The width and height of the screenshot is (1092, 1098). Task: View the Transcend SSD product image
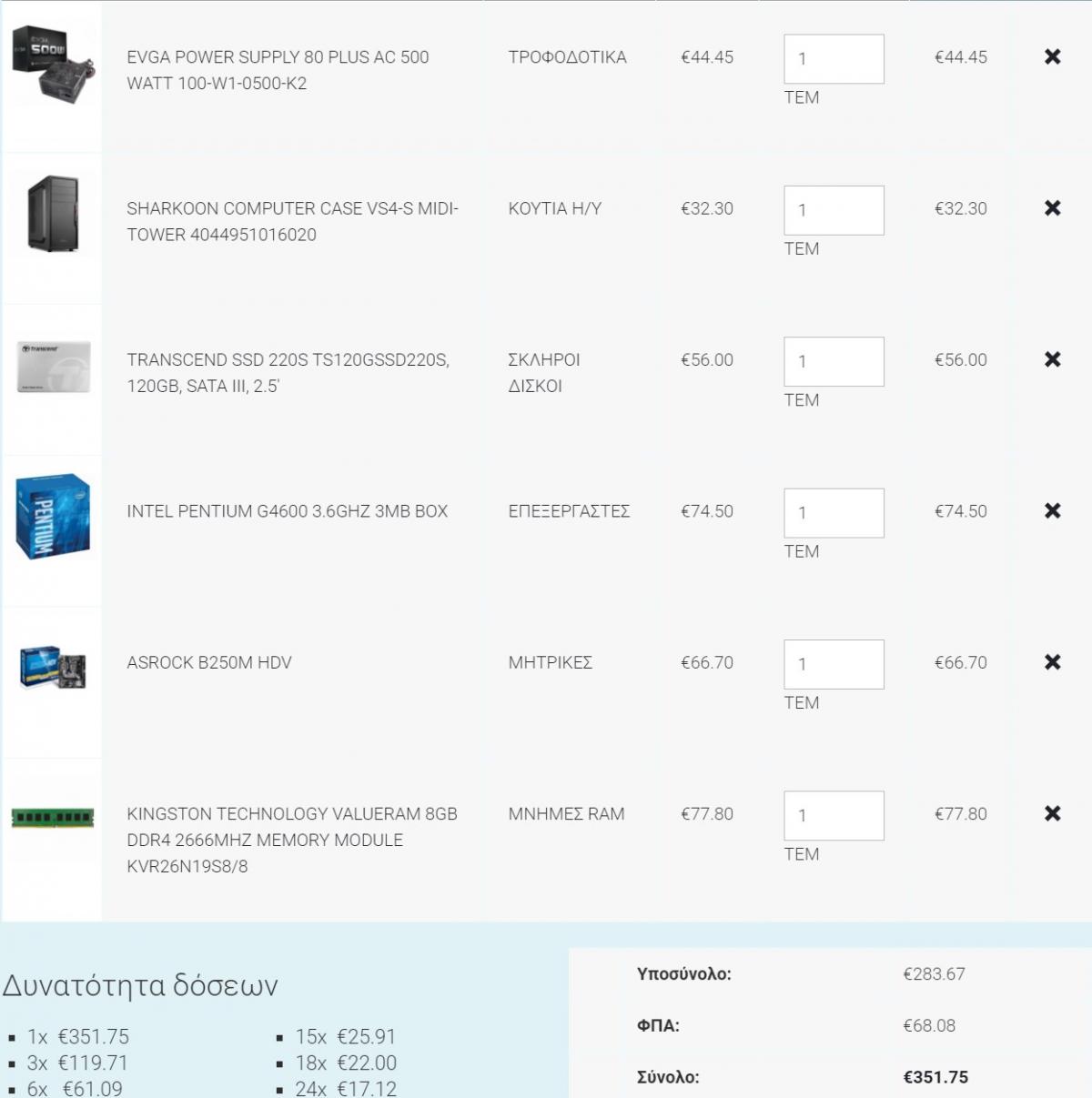tap(53, 365)
